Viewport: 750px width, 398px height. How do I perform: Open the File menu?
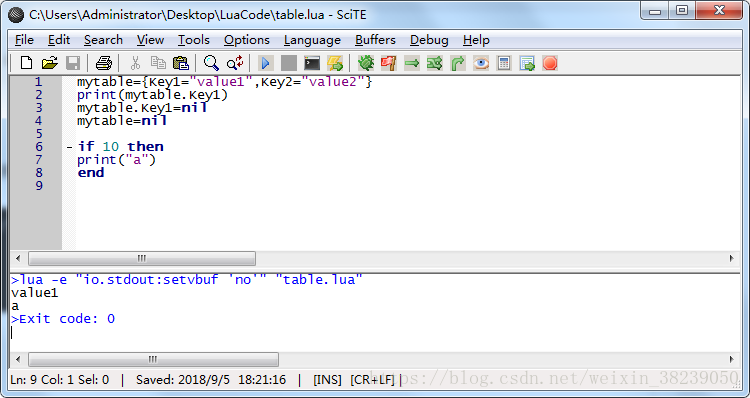pyautogui.click(x=24, y=40)
